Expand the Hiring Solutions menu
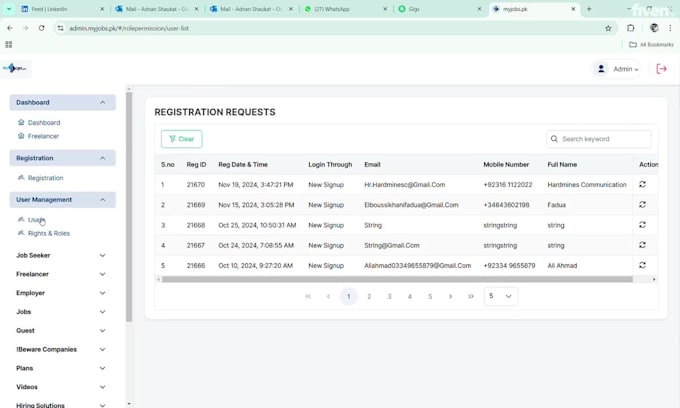Viewport: 680px width, 408px height. (61, 405)
